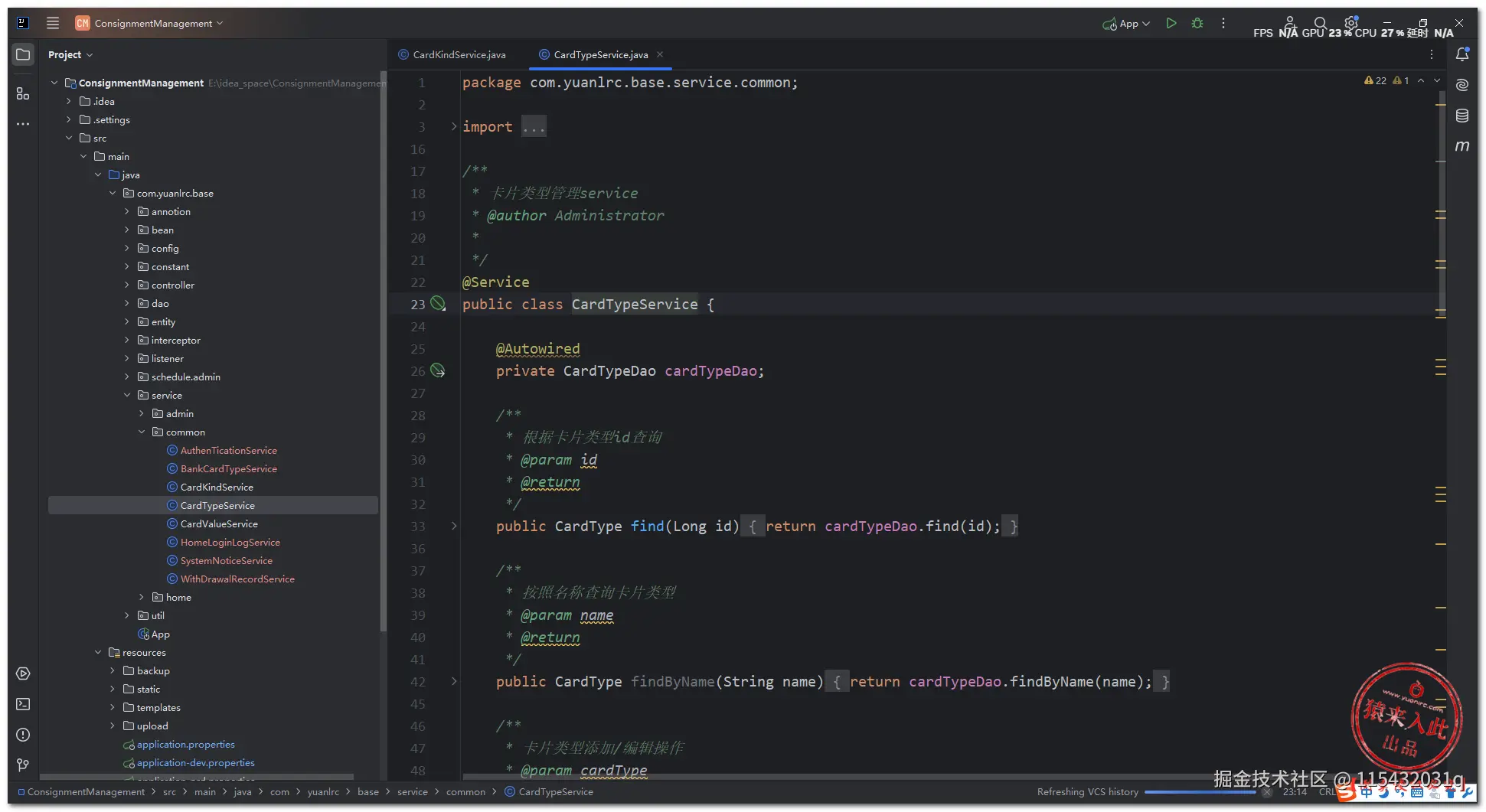Open the AI Assistant tool window
Screen dimensions: 1486x812
point(1462,85)
